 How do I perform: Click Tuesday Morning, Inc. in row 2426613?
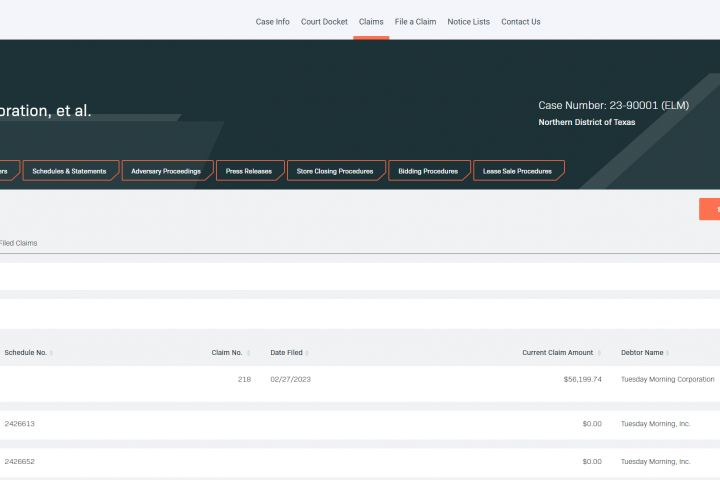[x=655, y=424]
